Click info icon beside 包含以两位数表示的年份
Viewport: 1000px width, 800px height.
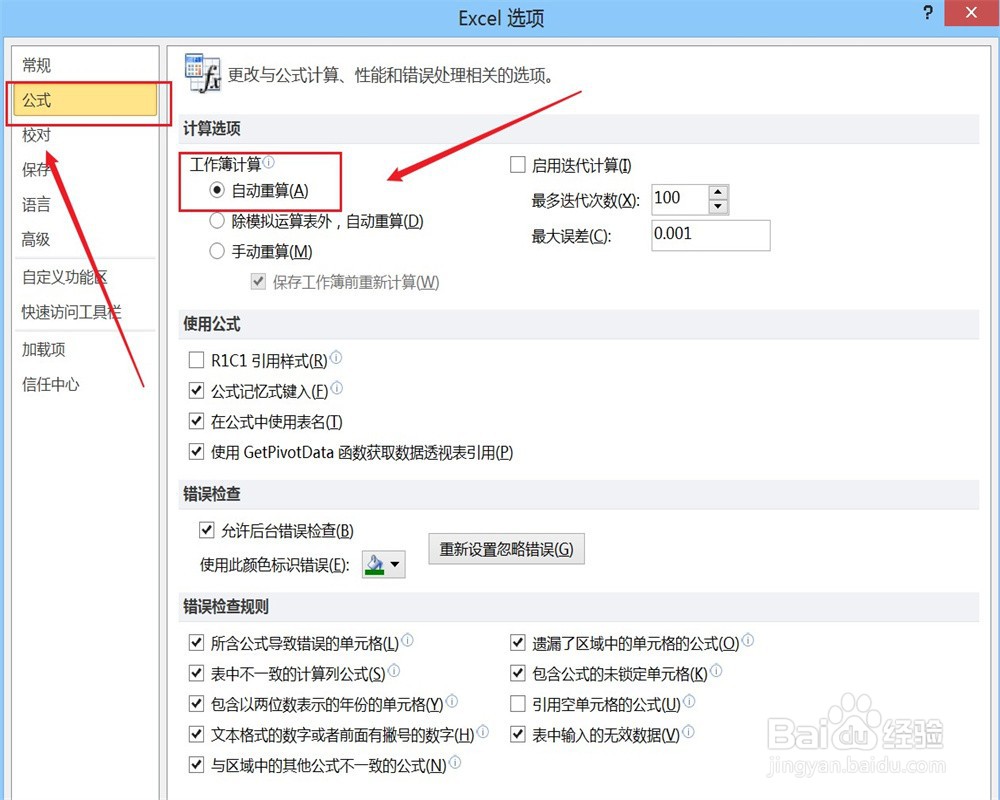452,701
